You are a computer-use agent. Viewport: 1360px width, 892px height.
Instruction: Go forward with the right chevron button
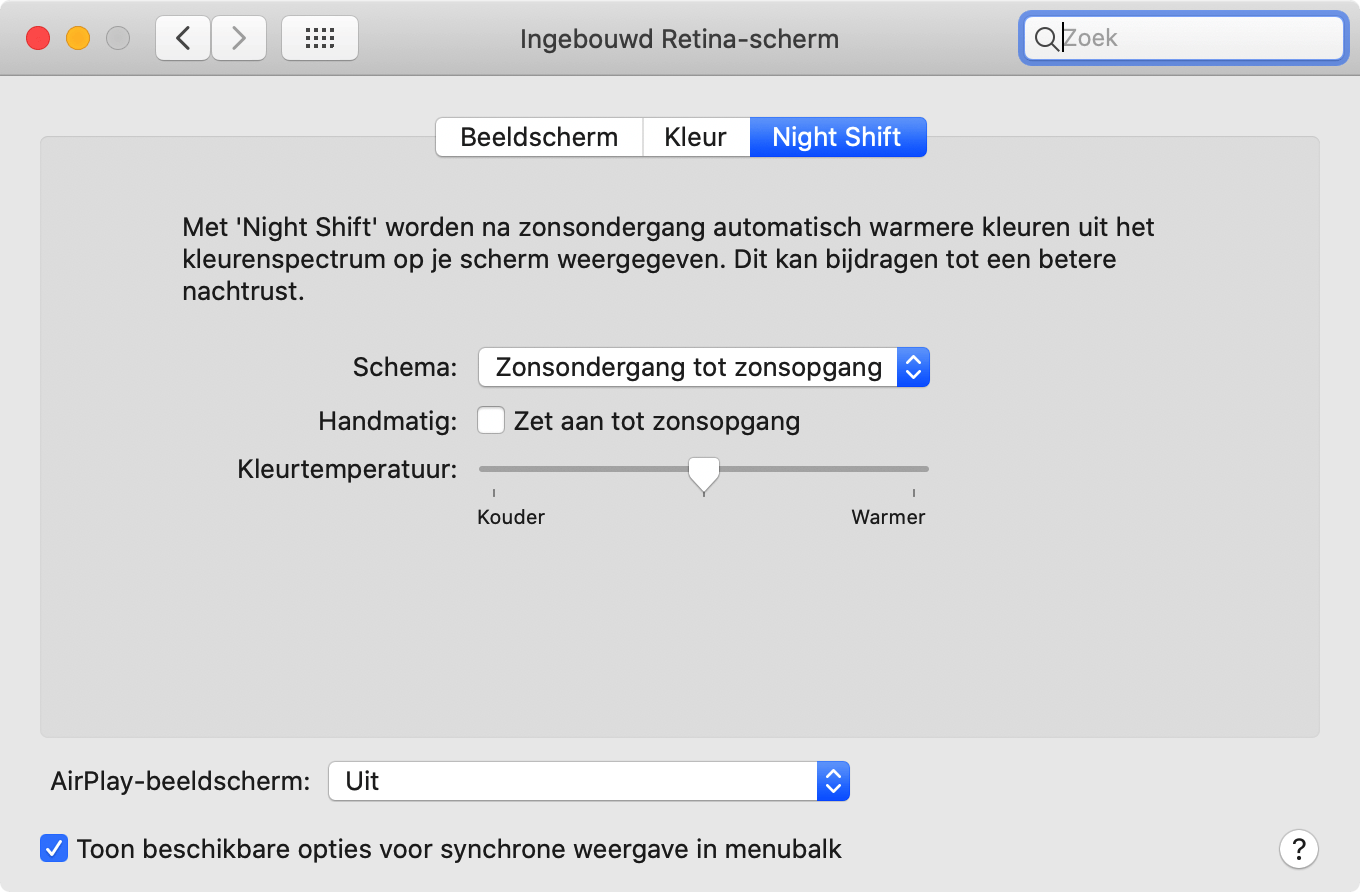238,39
